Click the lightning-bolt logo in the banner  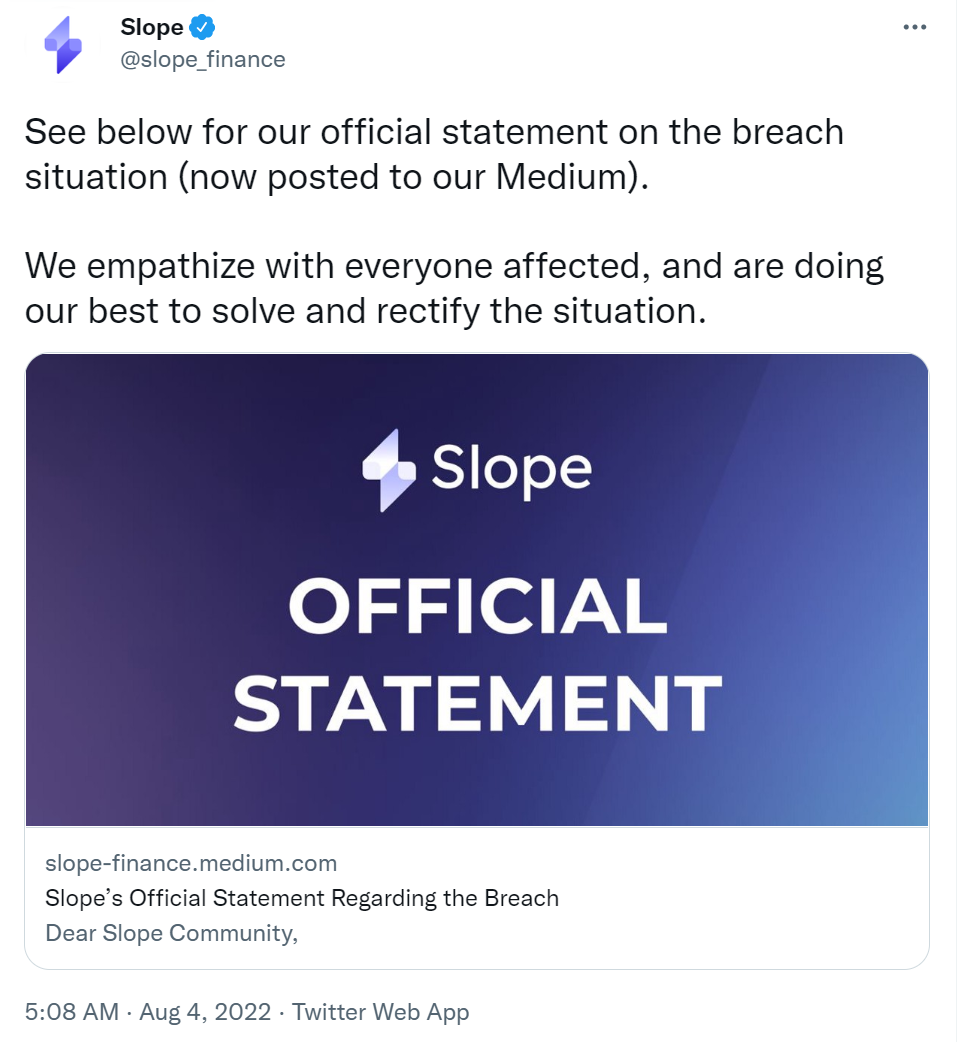(389, 470)
